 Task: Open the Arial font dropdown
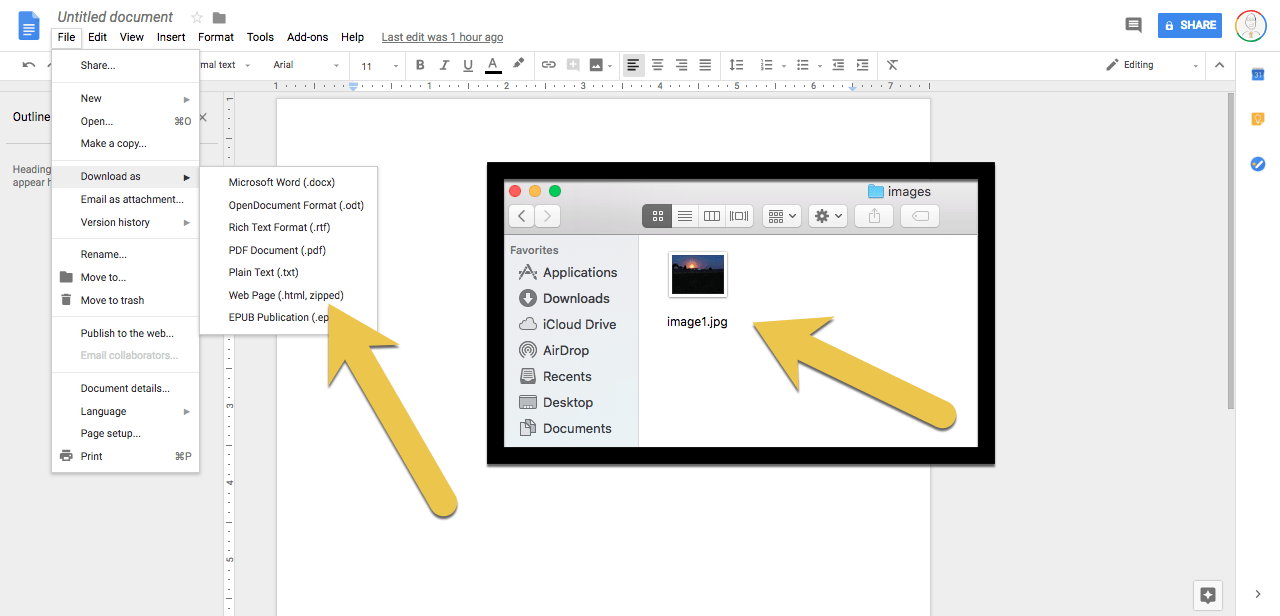coord(307,65)
